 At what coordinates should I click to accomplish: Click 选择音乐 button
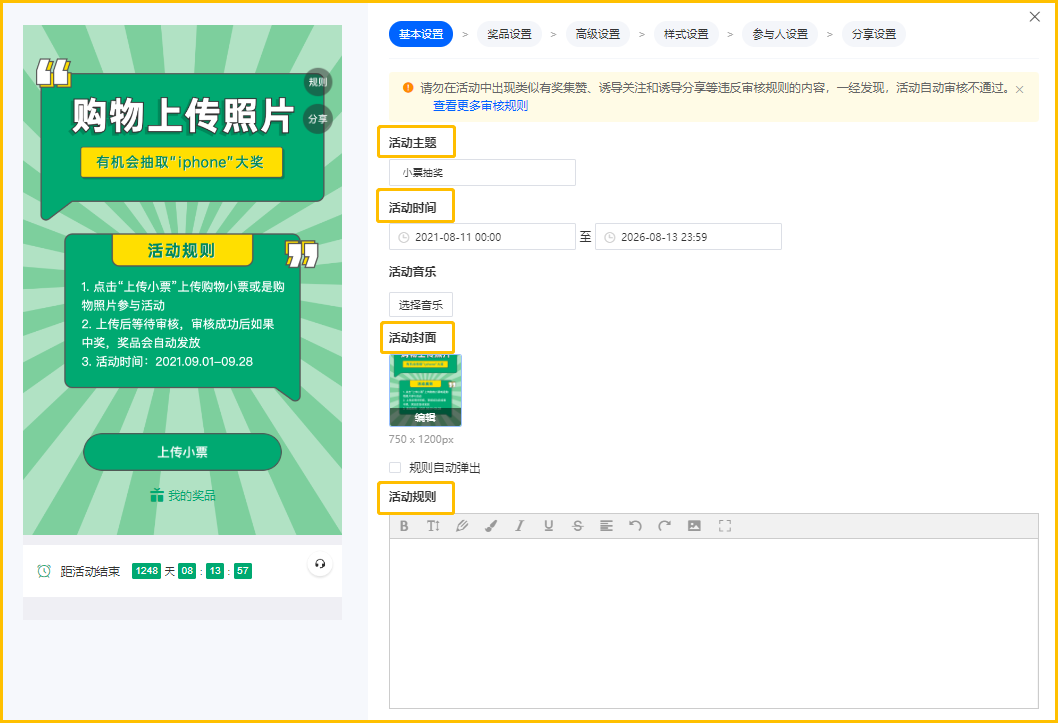[x=421, y=305]
